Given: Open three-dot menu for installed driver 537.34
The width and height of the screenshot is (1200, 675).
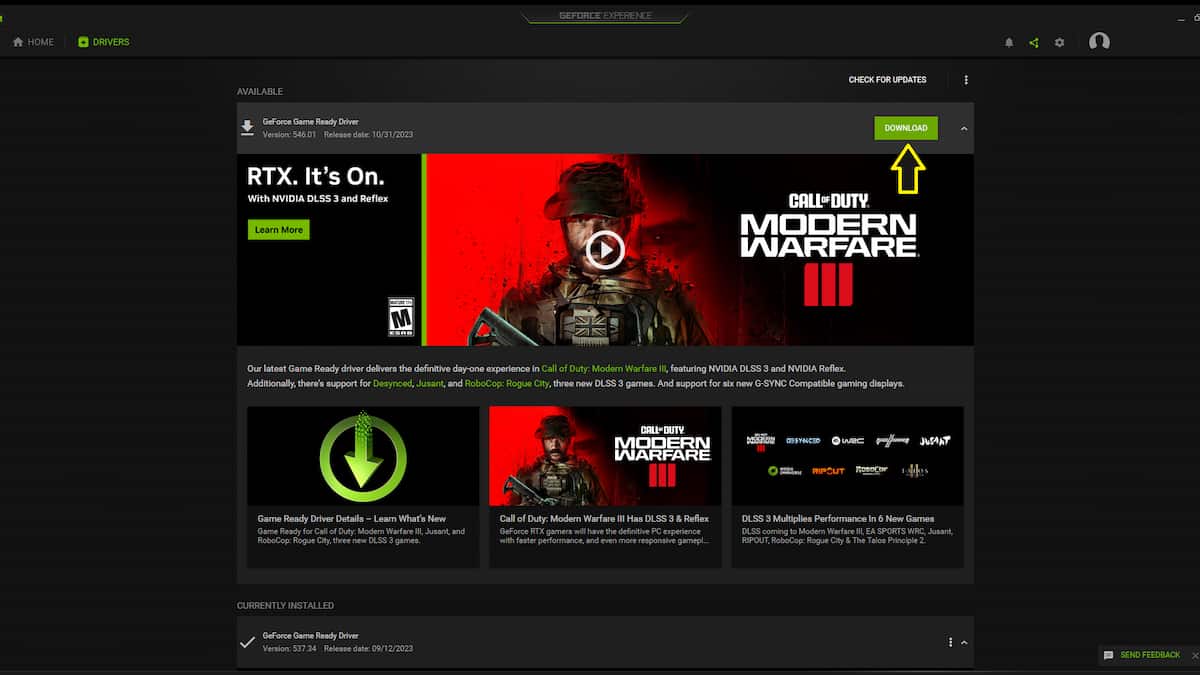Looking at the screenshot, I should coord(950,642).
